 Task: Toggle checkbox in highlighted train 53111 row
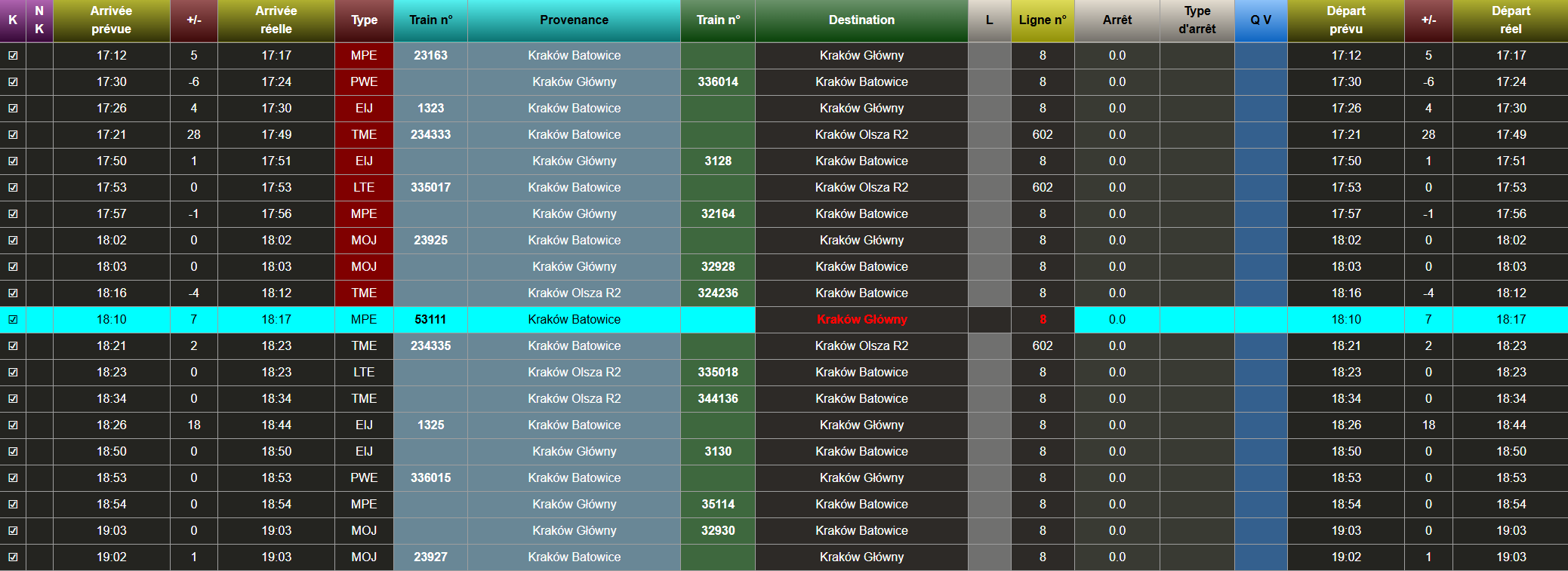(13, 319)
